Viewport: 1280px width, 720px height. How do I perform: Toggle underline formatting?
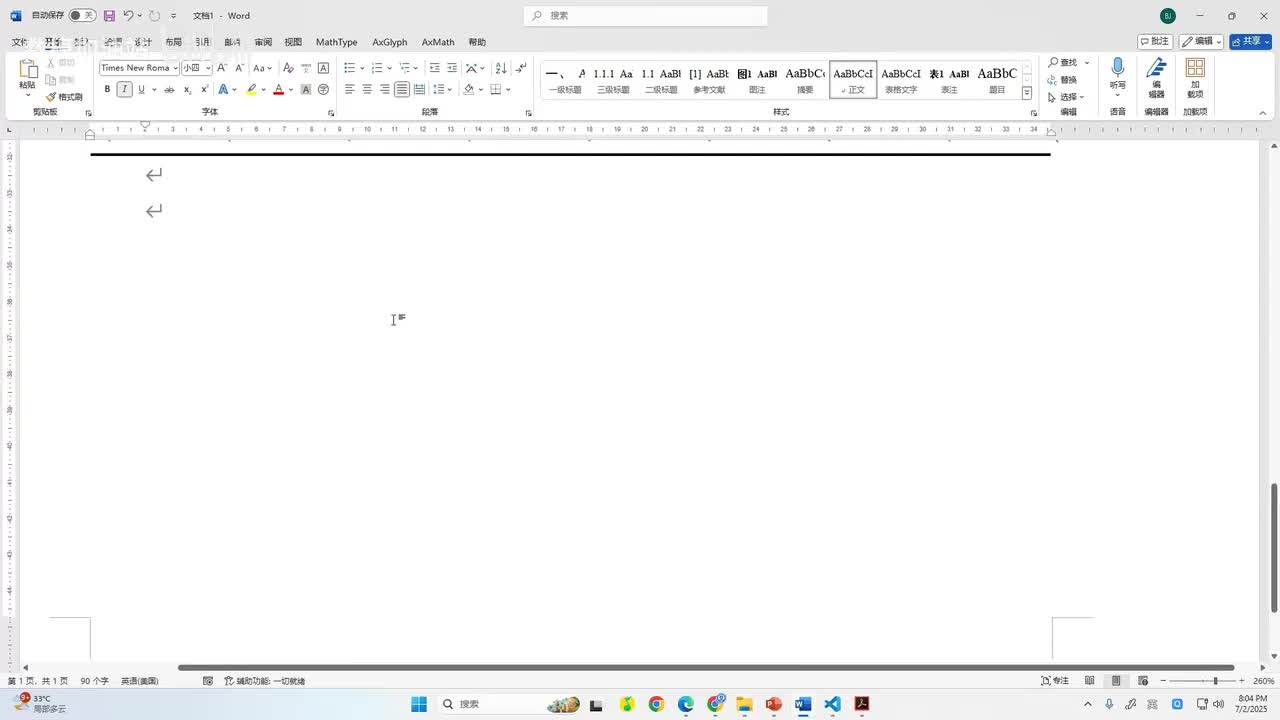point(141,90)
